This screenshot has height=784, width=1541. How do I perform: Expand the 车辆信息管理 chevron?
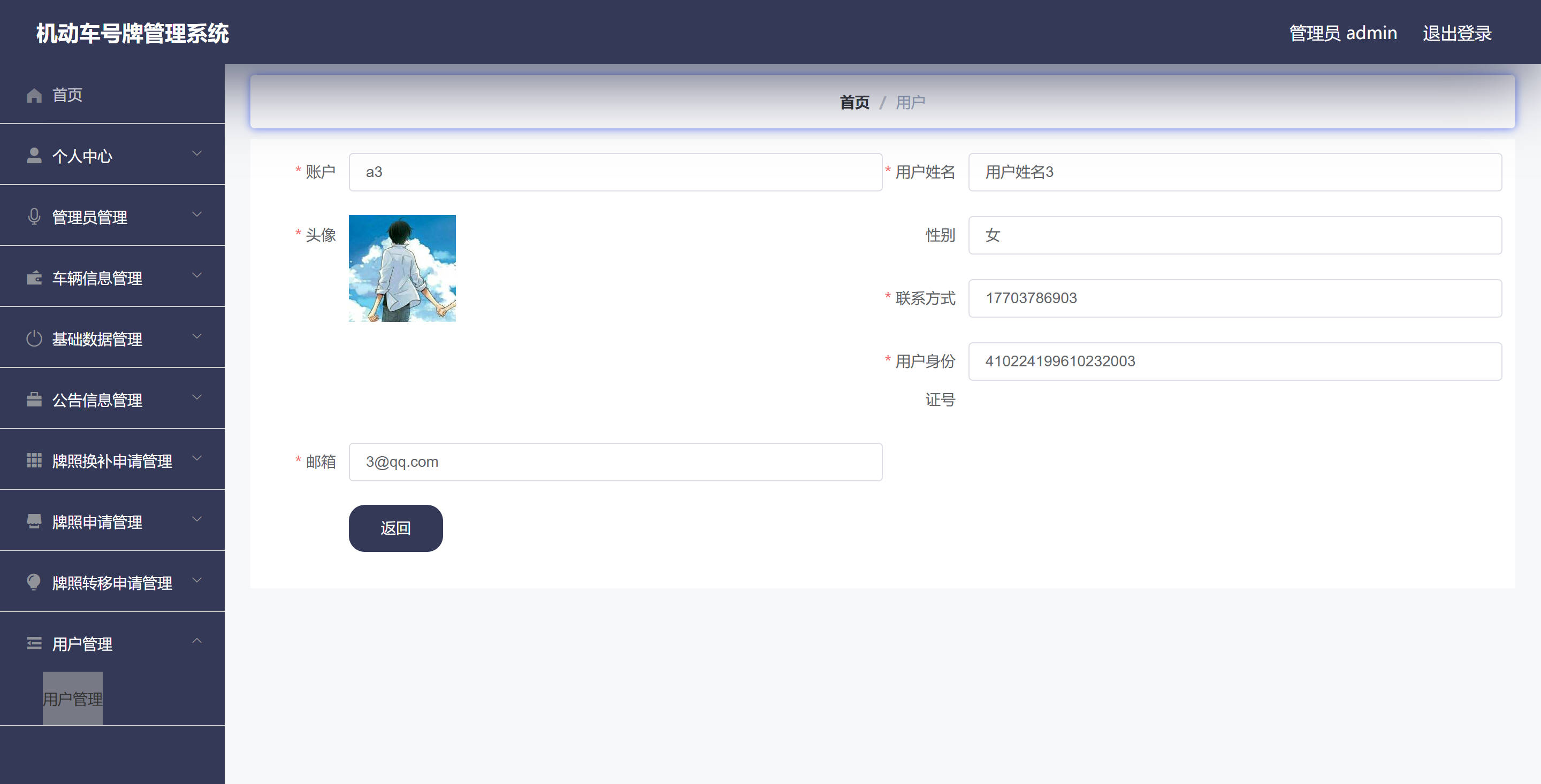(x=197, y=276)
